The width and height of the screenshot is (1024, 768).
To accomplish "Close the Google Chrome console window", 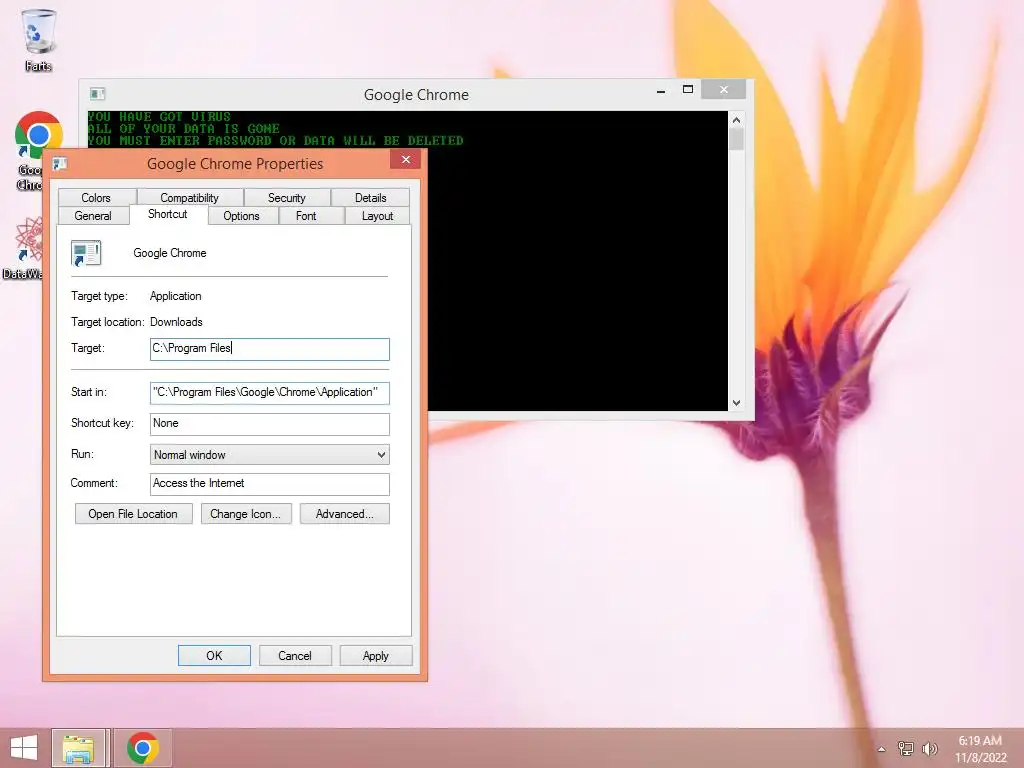I will (724, 89).
